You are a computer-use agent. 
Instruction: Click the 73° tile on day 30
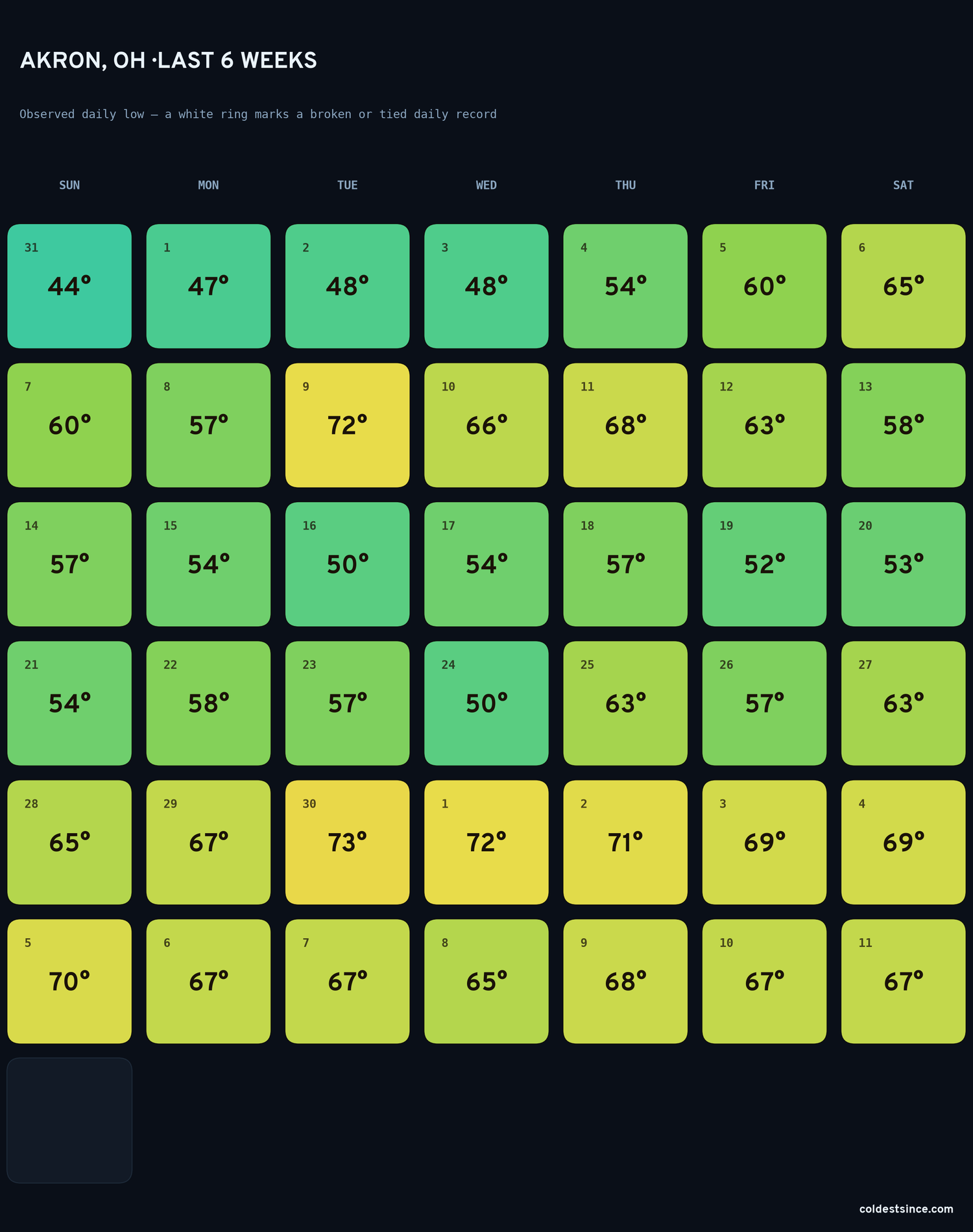point(347,842)
